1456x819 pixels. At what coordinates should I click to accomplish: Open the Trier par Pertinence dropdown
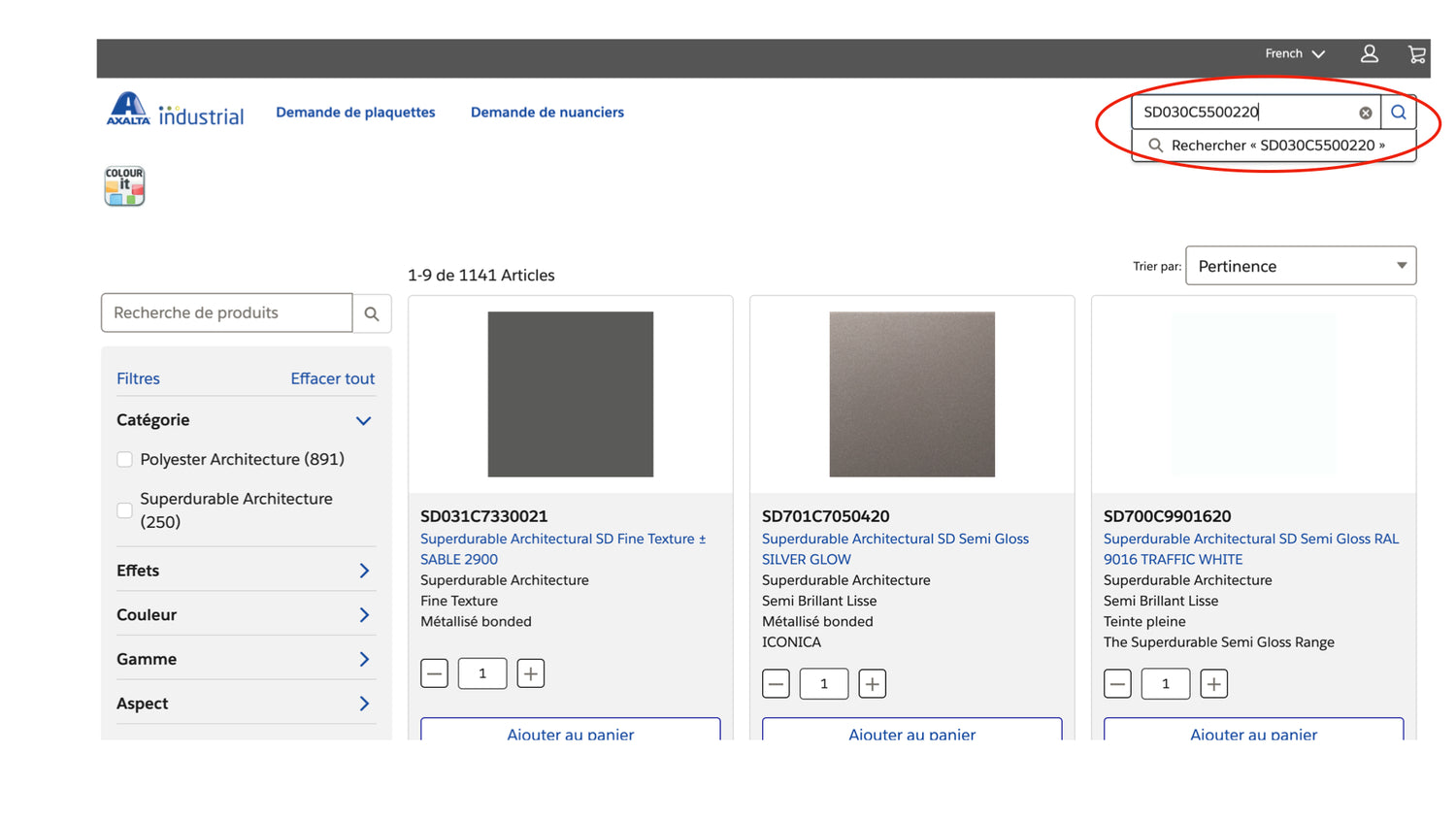point(1300,266)
